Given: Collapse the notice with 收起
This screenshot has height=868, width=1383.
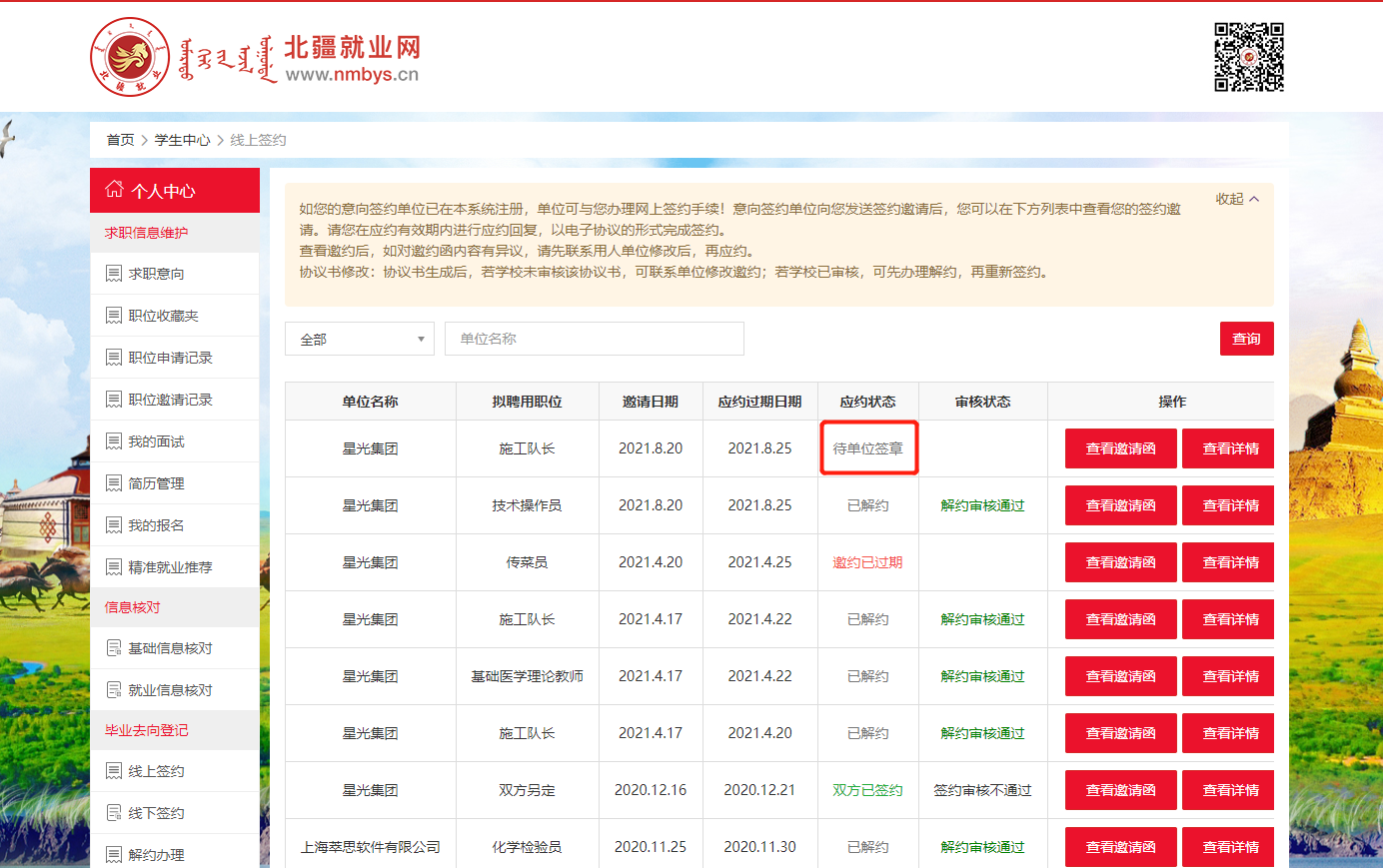Looking at the screenshot, I should (x=1237, y=199).
